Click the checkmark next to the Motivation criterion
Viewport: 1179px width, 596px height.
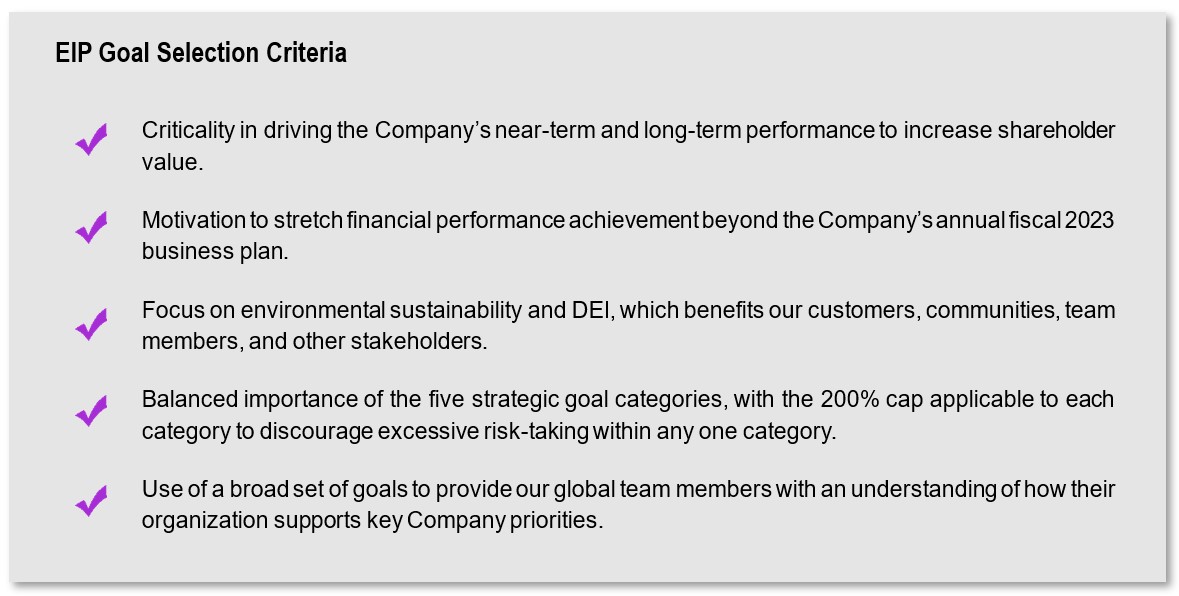pyautogui.click(x=91, y=229)
